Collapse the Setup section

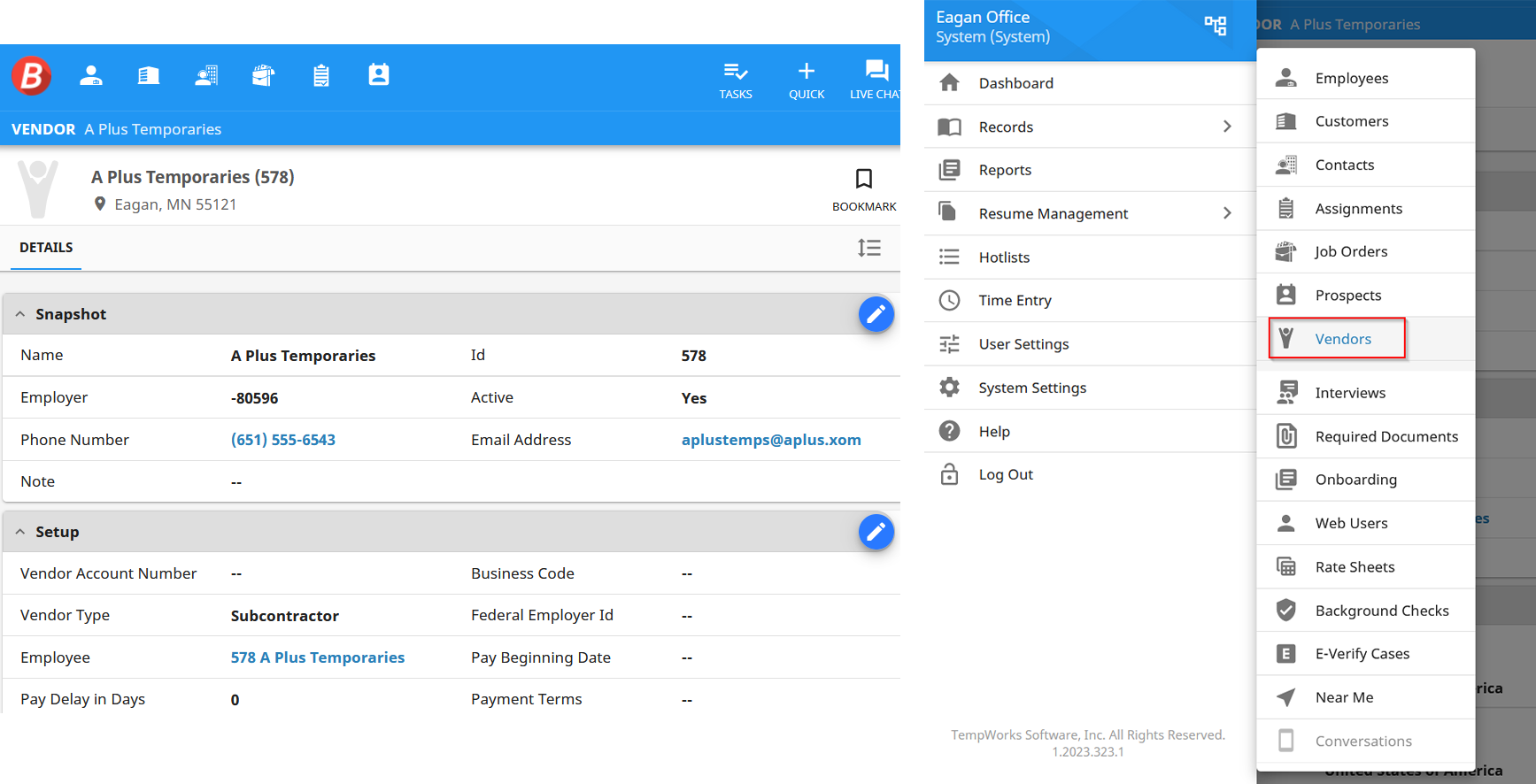click(x=20, y=532)
